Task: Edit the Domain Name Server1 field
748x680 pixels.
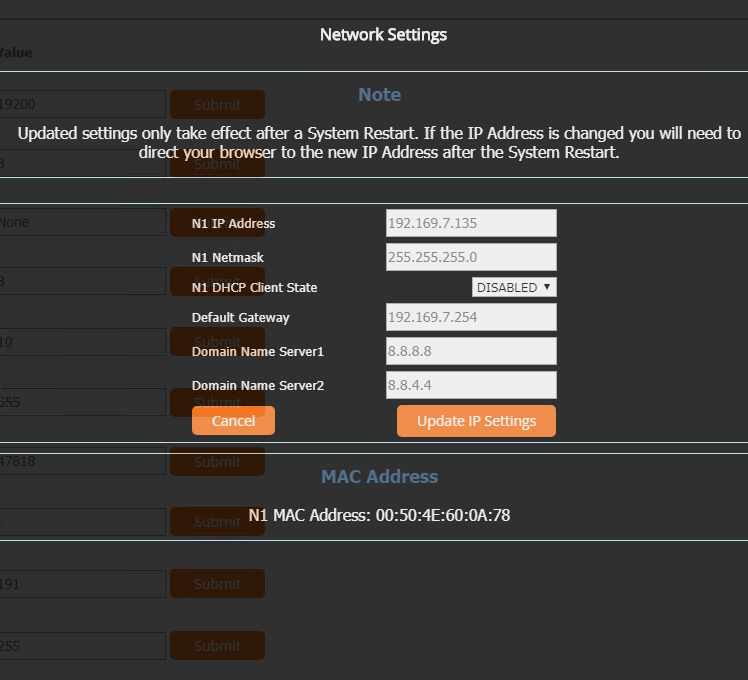Action: [x=471, y=351]
